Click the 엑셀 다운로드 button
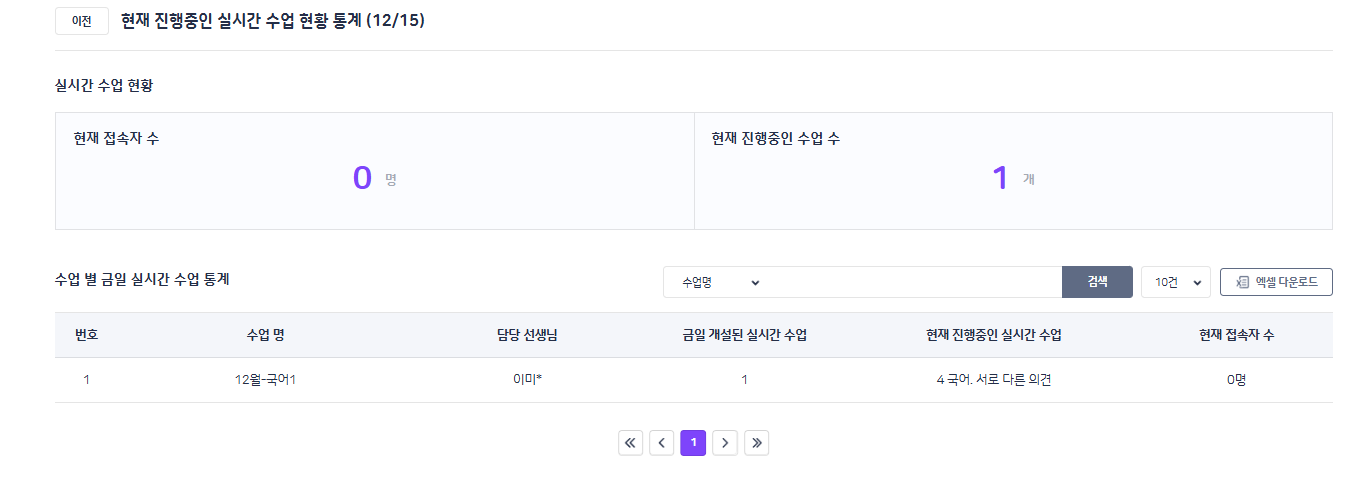1370x487 pixels. point(1276,283)
